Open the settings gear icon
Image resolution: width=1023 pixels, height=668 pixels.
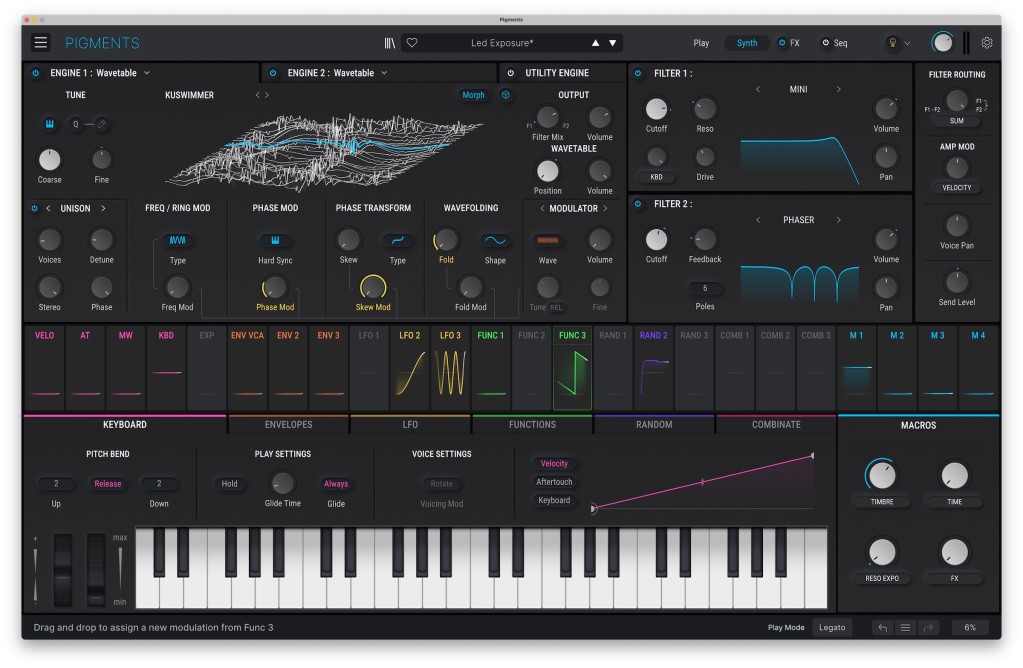[x=986, y=43]
